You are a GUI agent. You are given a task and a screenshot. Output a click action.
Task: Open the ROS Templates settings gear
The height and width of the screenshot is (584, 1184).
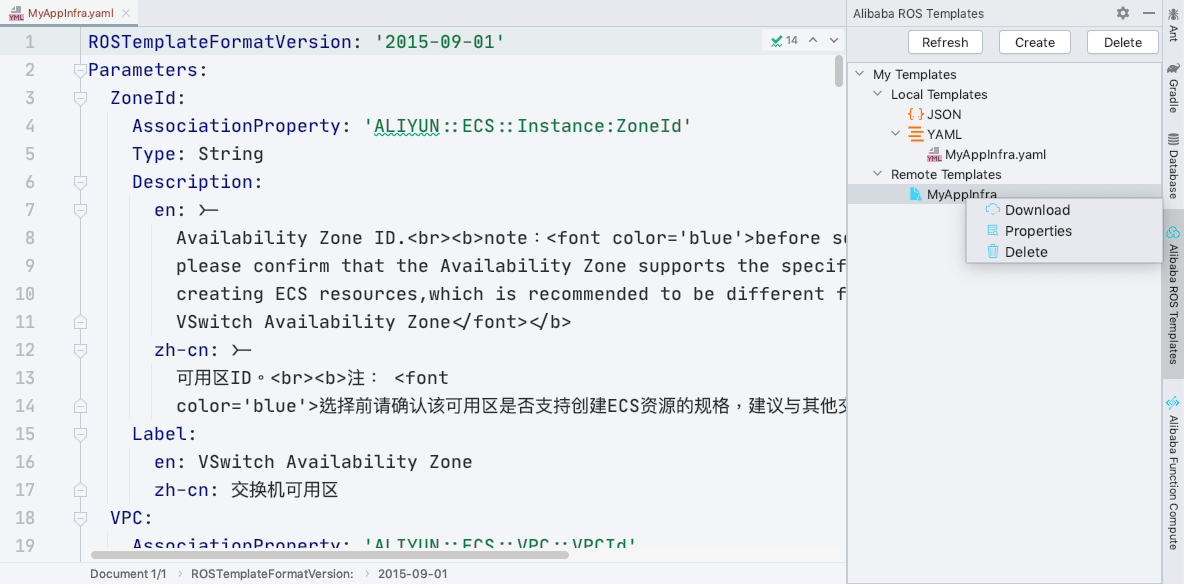click(x=1123, y=13)
